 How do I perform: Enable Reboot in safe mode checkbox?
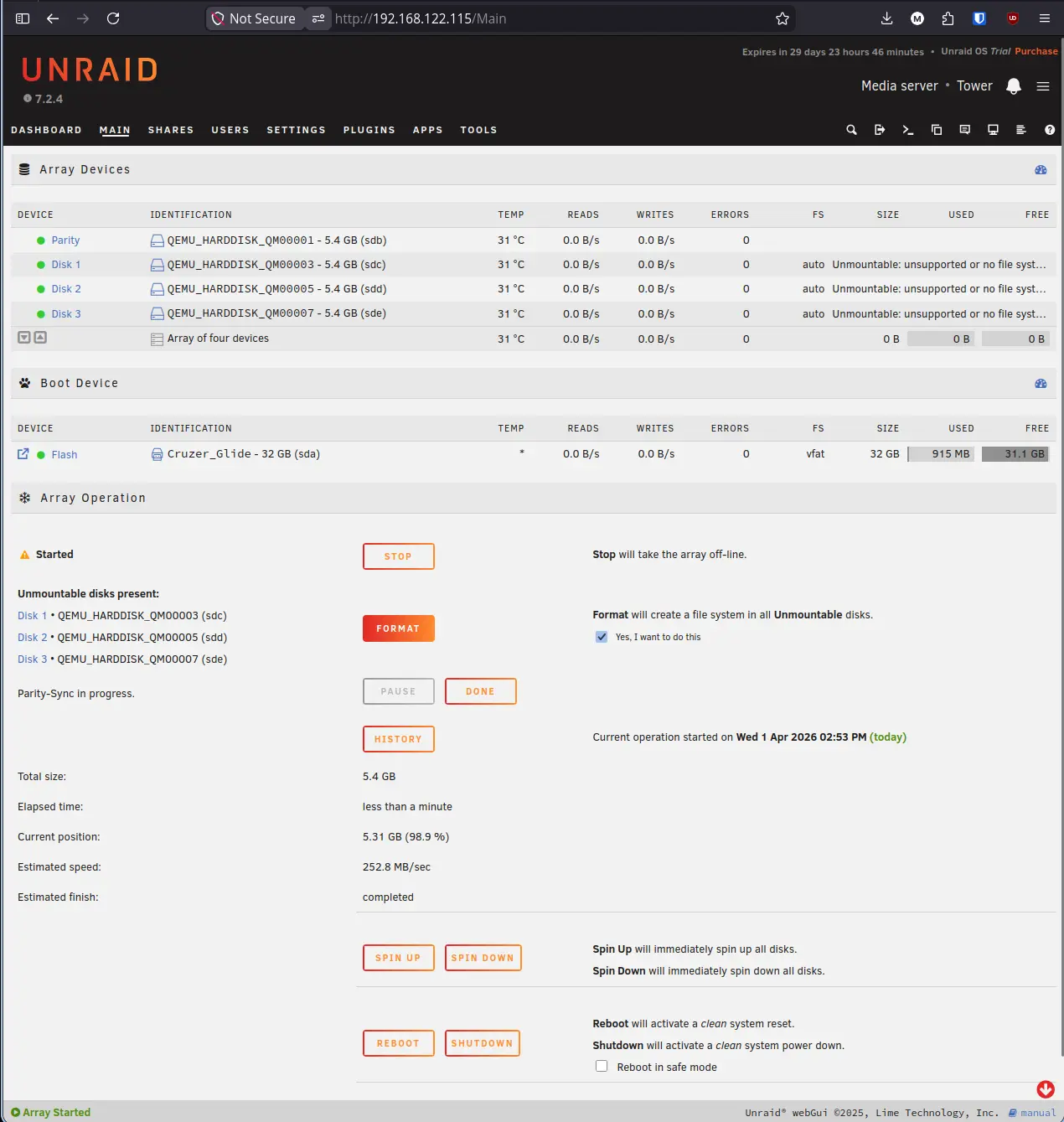[602, 1066]
